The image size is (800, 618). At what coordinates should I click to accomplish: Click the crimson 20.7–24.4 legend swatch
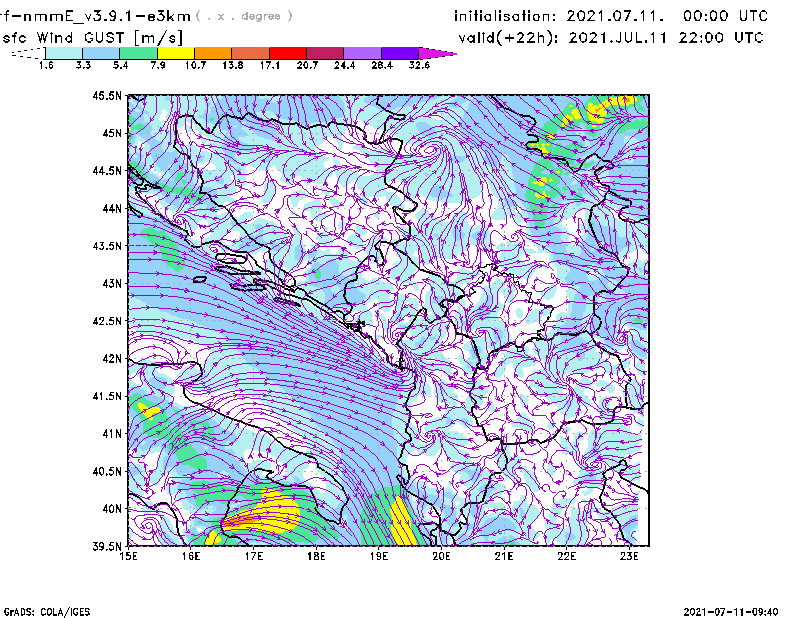click(x=325, y=53)
